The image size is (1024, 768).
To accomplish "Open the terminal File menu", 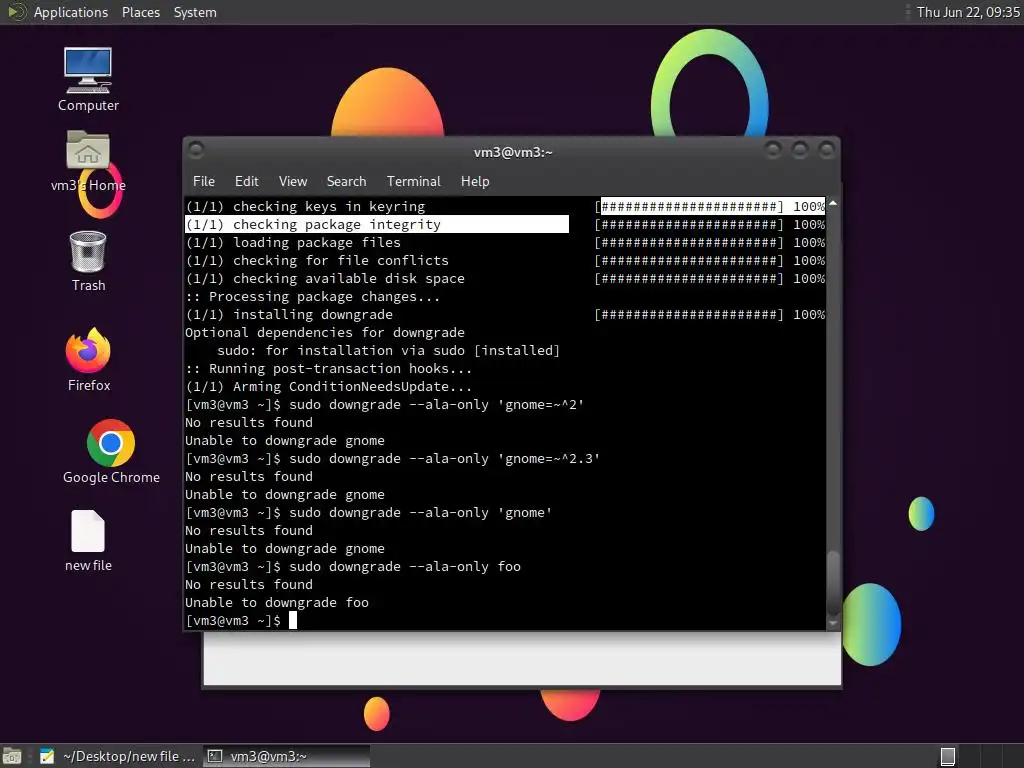I will pos(204,182).
